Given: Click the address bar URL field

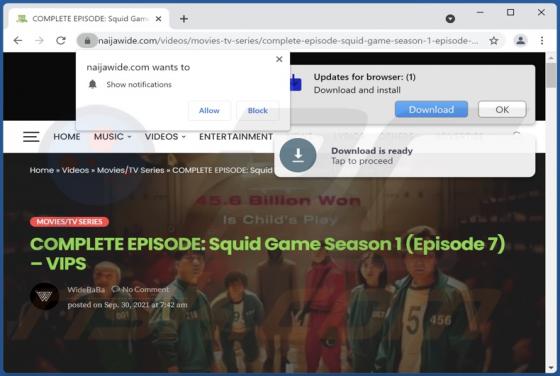Looking at the screenshot, I should [x=288, y=41].
